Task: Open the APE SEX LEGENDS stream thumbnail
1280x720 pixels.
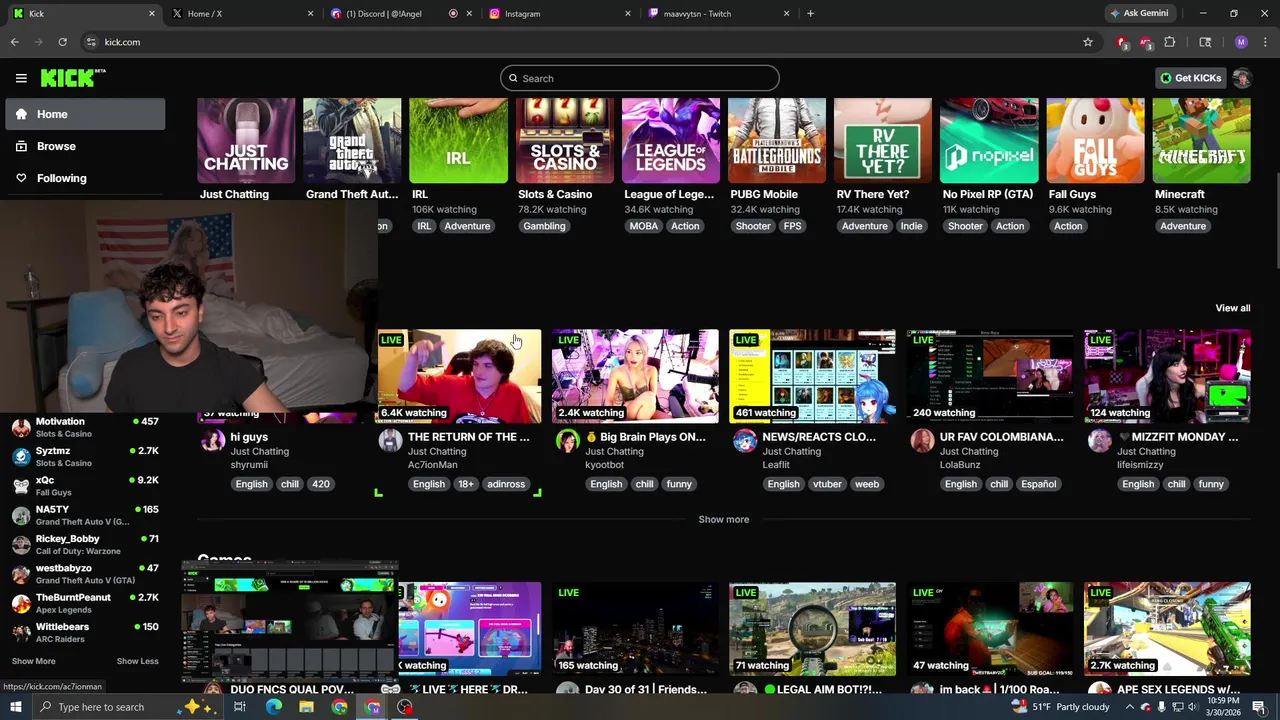Action: coord(1167,629)
